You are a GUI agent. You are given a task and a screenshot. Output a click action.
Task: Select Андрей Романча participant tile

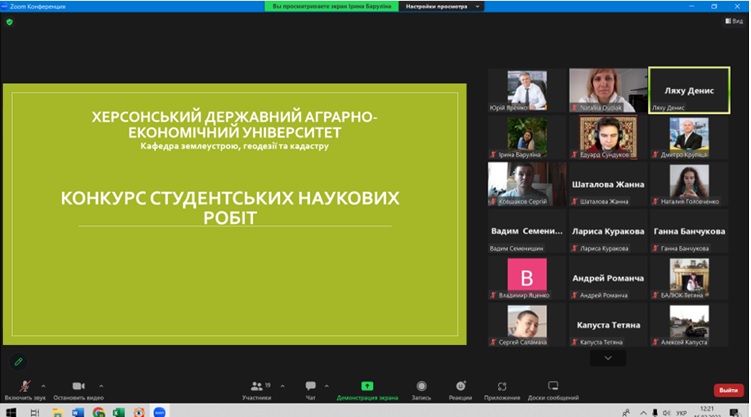tap(608, 278)
